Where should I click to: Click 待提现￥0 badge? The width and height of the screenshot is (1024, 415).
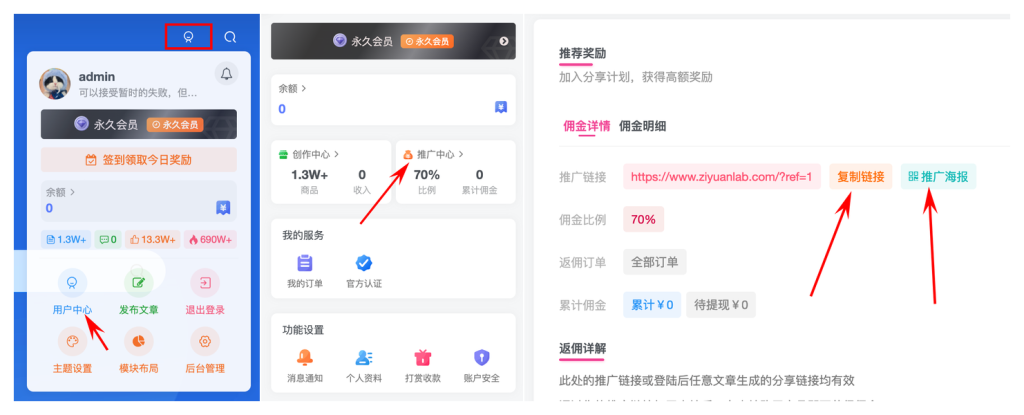pyautogui.click(x=721, y=305)
